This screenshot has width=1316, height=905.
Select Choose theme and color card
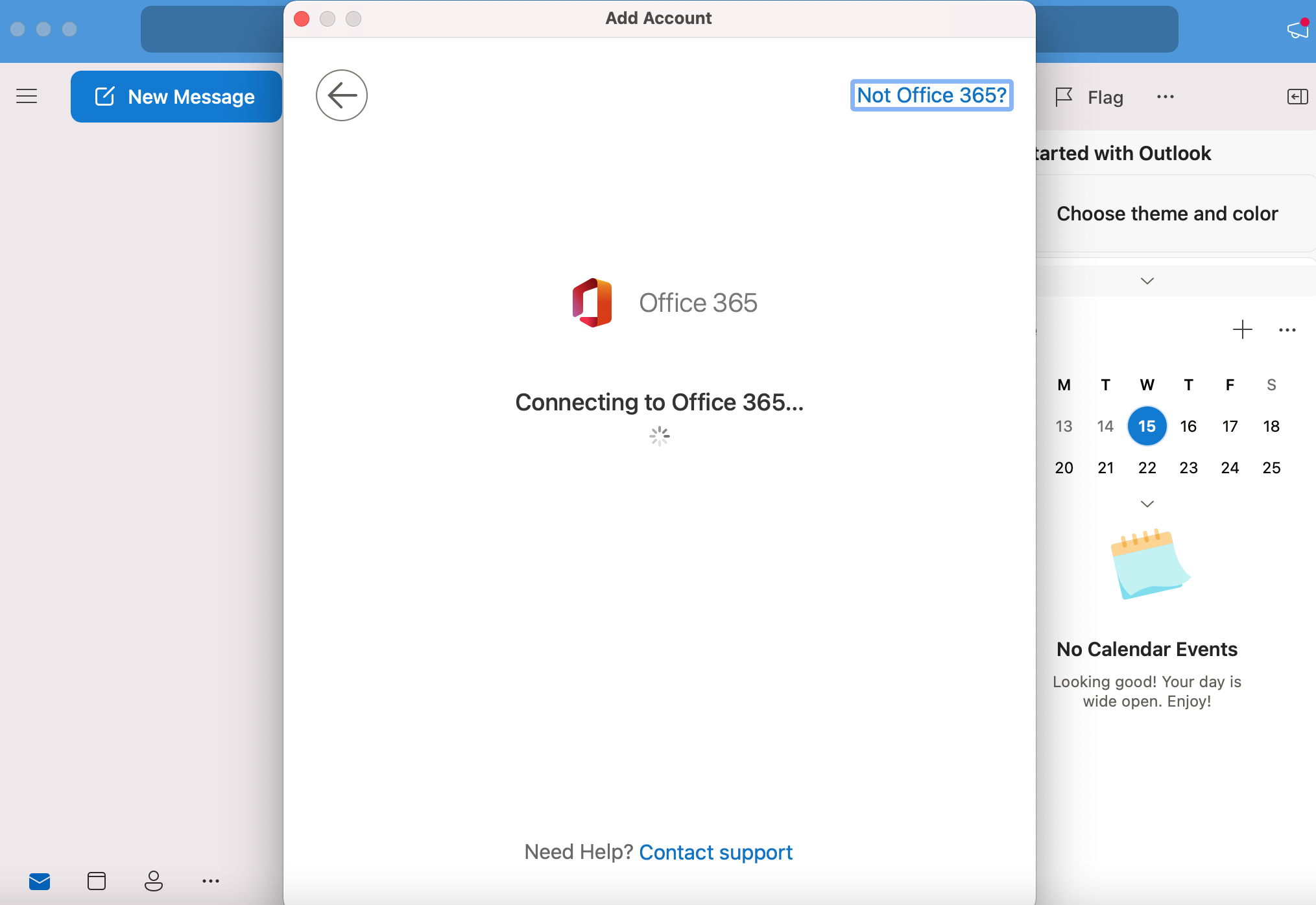tap(1167, 213)
